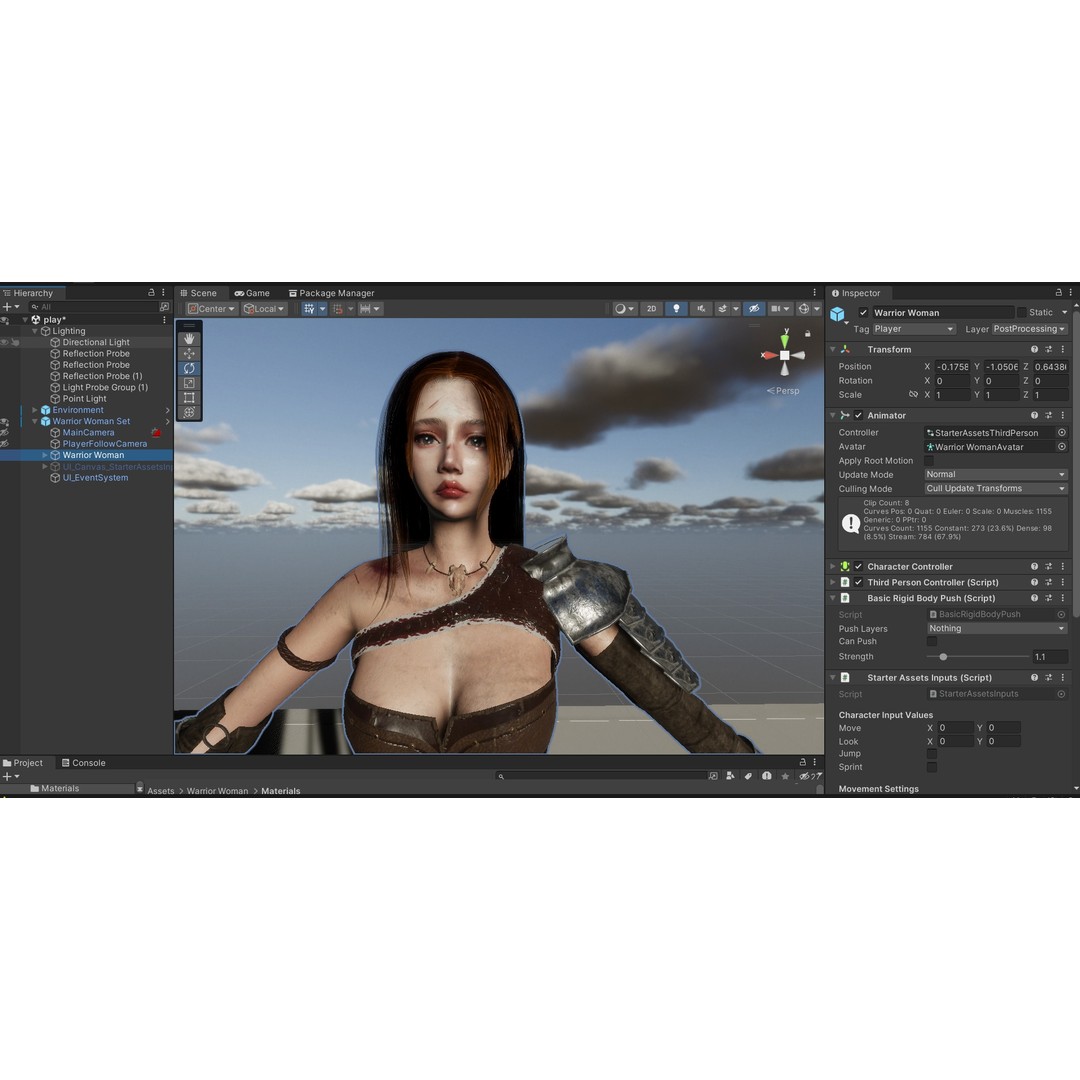The image size is (1080, 1080).
Task: Open the Local handle rotation dropdown
Action: (x=264, y=309)
